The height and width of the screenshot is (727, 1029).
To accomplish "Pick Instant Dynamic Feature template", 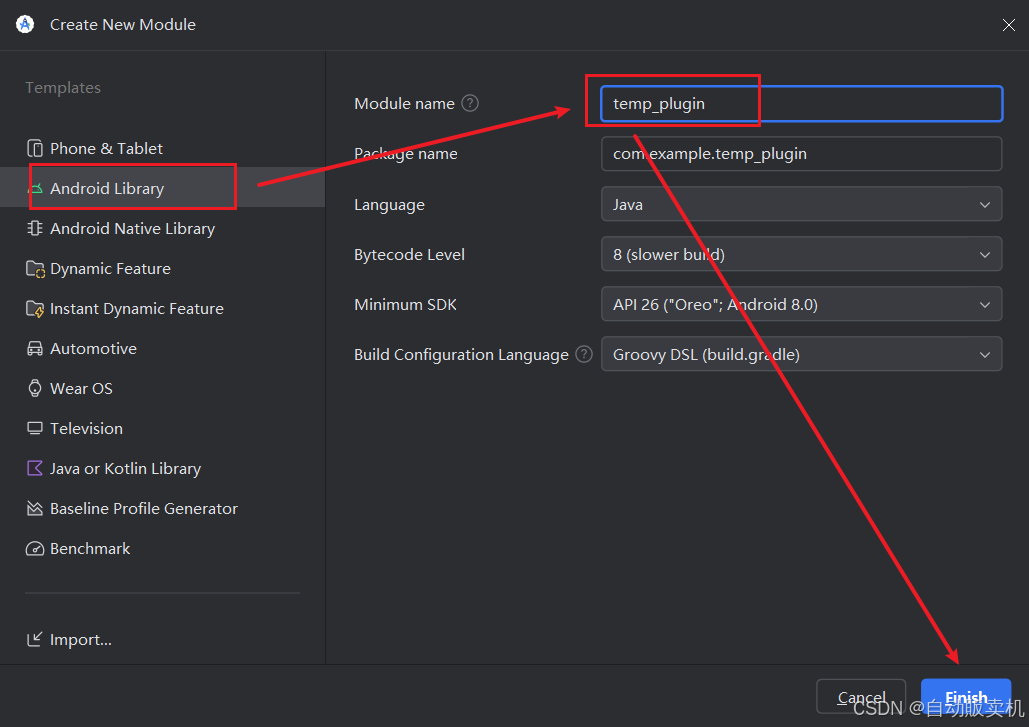I will coord(162,308).
